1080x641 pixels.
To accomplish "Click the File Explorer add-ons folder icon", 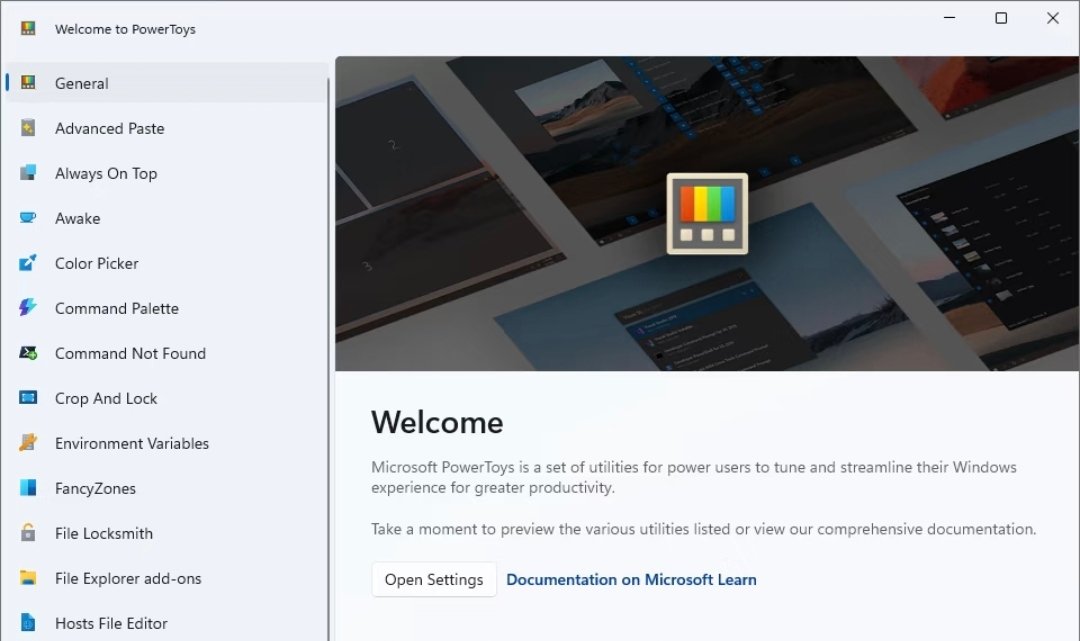I will pos(28,578).
